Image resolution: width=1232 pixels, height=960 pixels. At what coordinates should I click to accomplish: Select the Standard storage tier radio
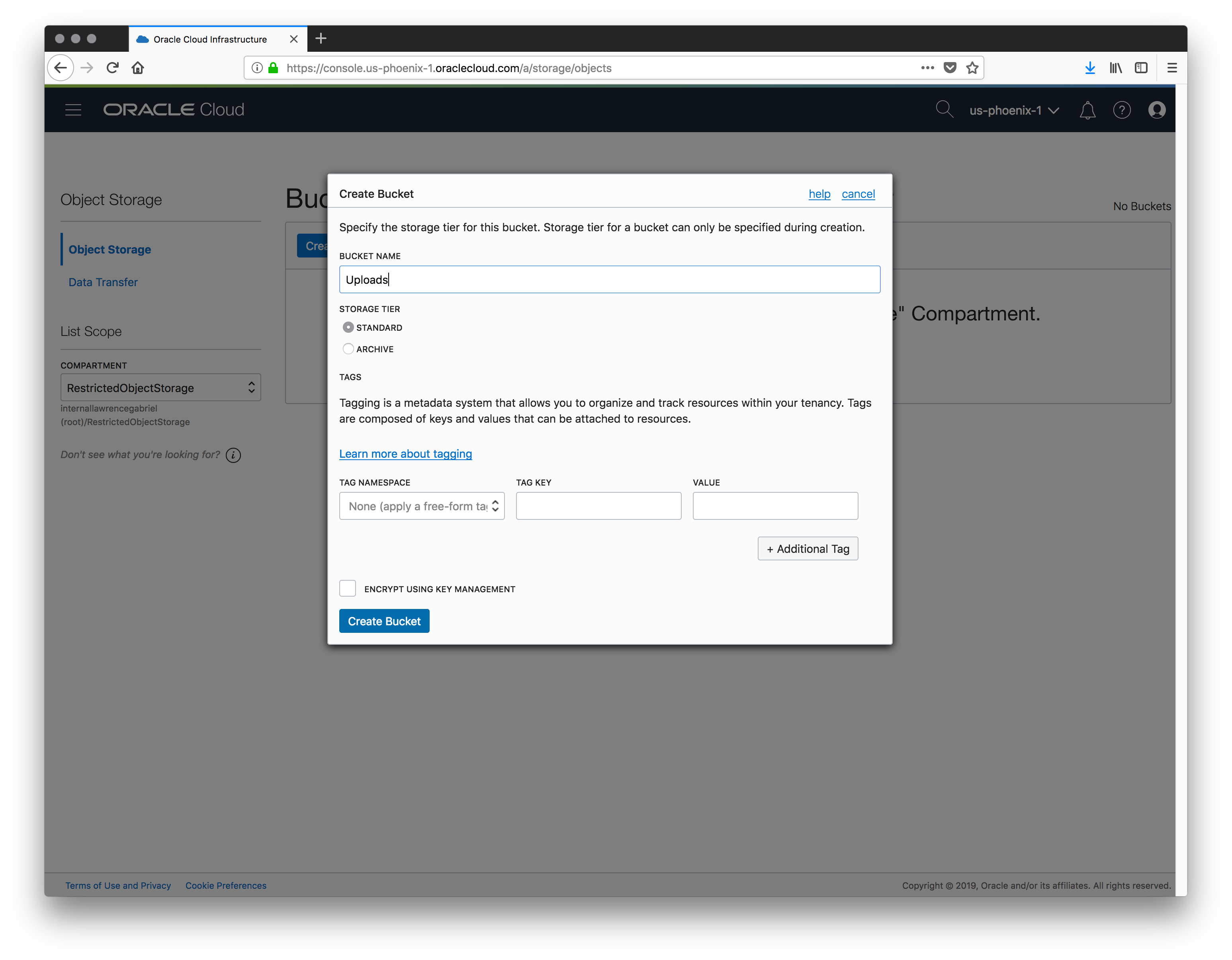tap(348, 328)
